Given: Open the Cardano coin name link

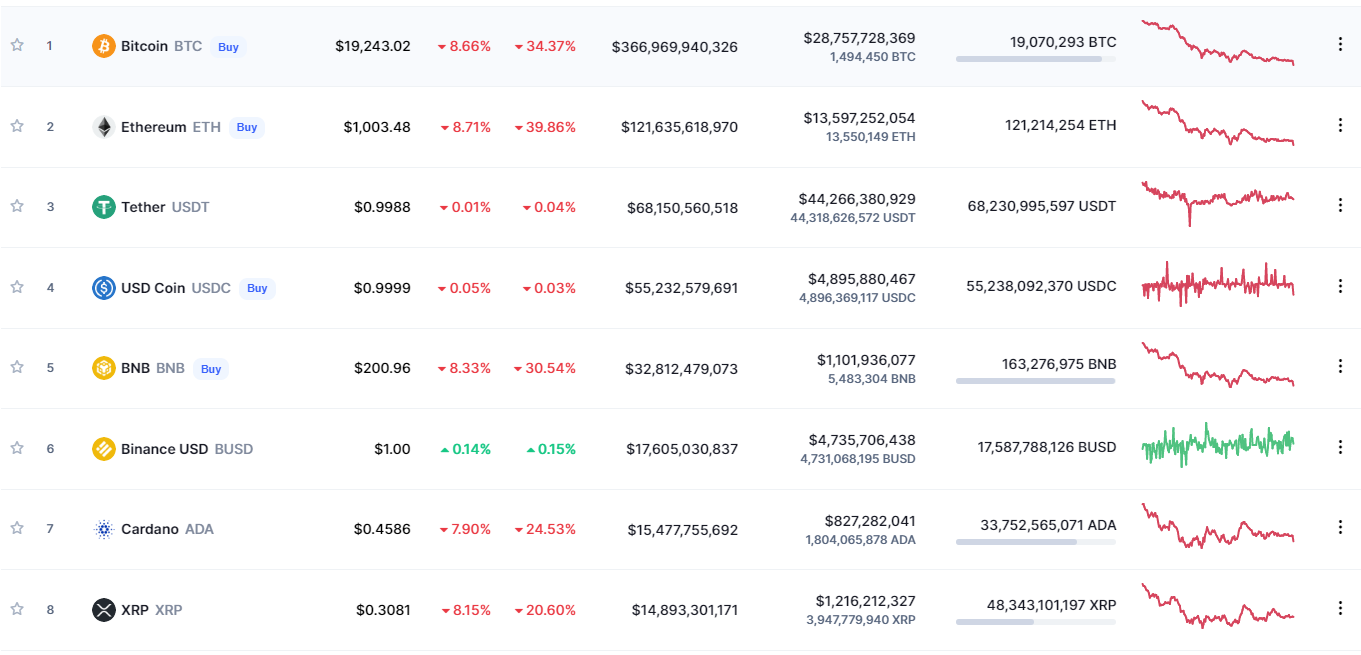Looking at the screenshot, I should [x=149, y=529].
